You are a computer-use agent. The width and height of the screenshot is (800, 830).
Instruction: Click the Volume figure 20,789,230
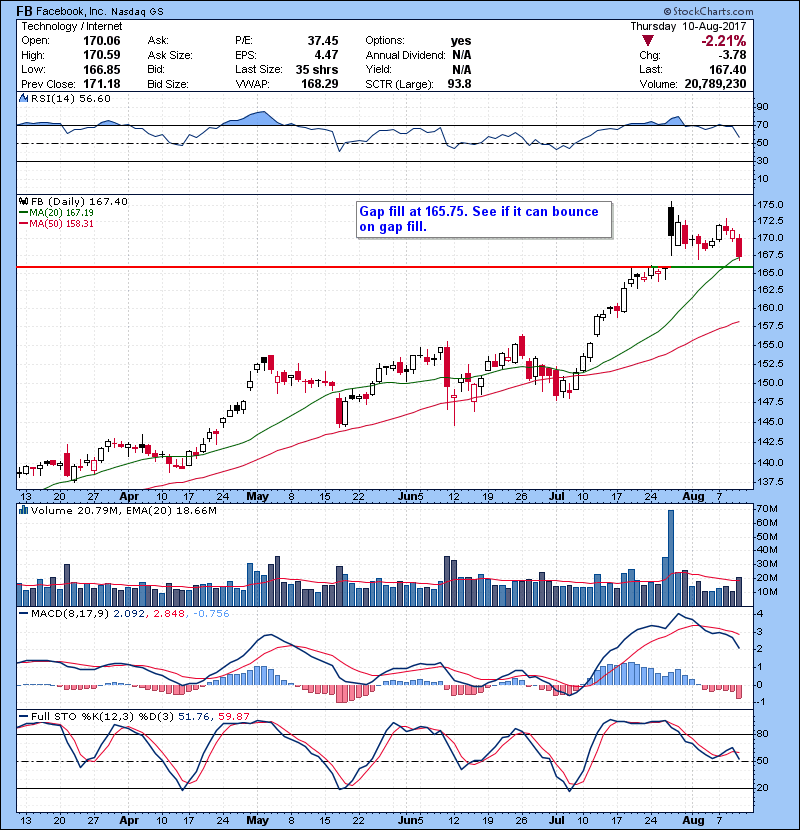coord(715,84)
